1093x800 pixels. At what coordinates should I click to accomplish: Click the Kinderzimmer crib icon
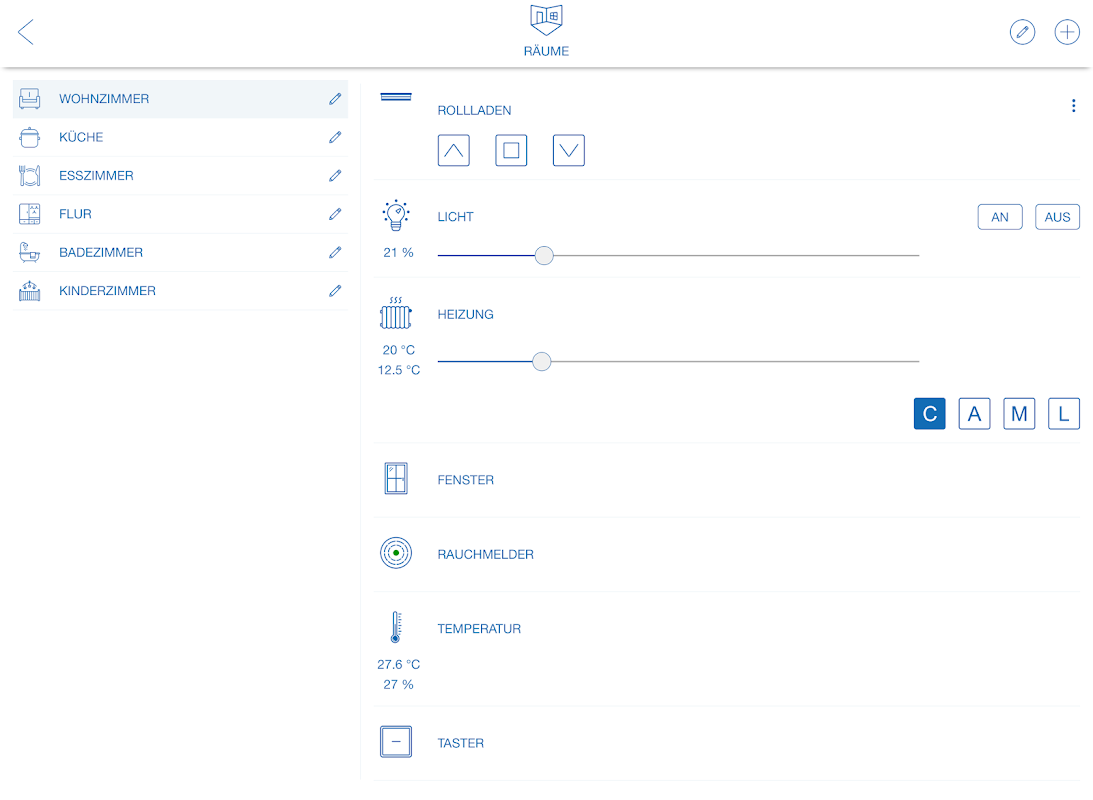pyautogui.click(x=29, y=291)
